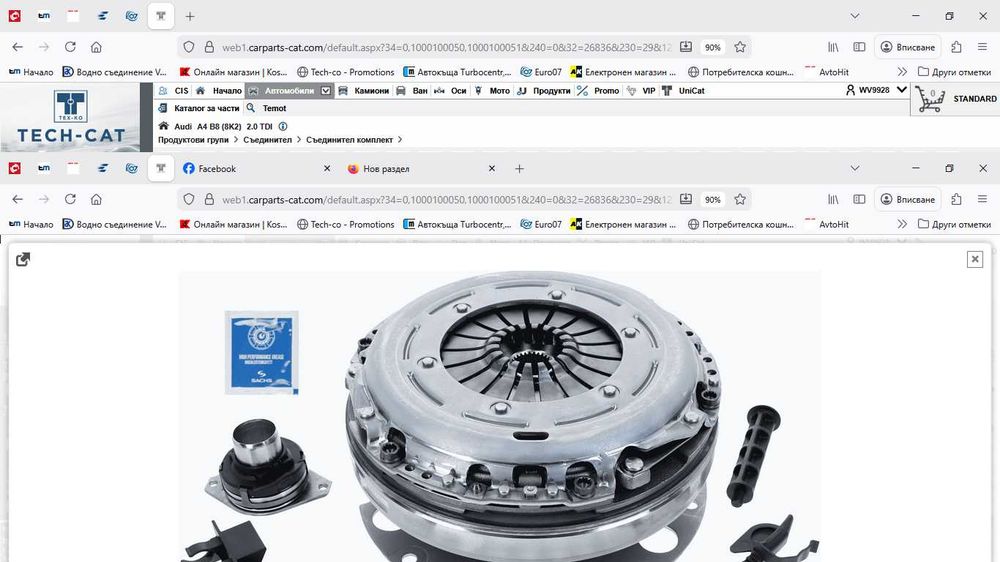
Task: Open Начало bookmark in lower window
Action: point(31,224)
